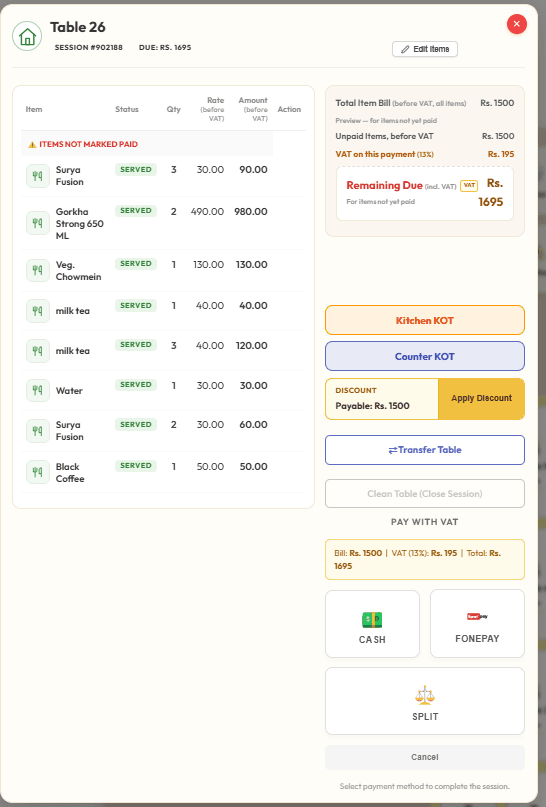Click the Transfer Table button
The width and height of the screenshot is (546, 807).
pyautogui.click(x=425, y=450)
